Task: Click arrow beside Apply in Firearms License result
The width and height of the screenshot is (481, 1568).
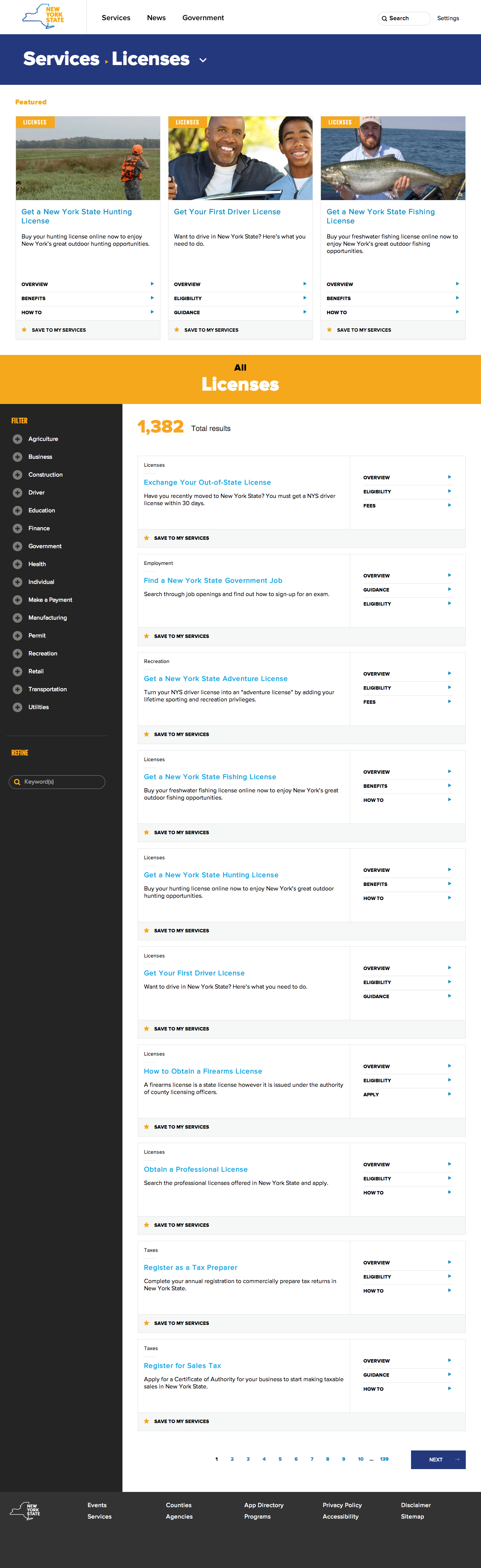Action: (449, 1094)
